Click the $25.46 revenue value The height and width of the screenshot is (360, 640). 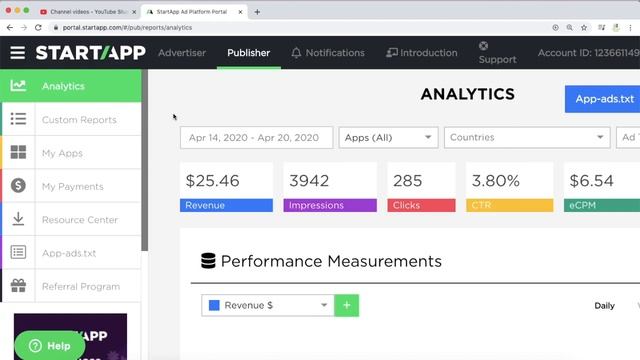pyautogui.click(x=212, y=181)
